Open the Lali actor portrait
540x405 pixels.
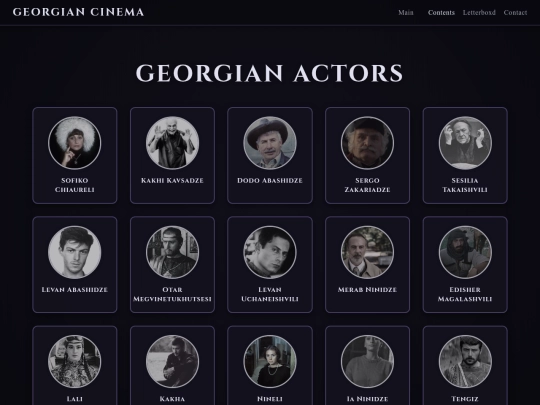75,362
